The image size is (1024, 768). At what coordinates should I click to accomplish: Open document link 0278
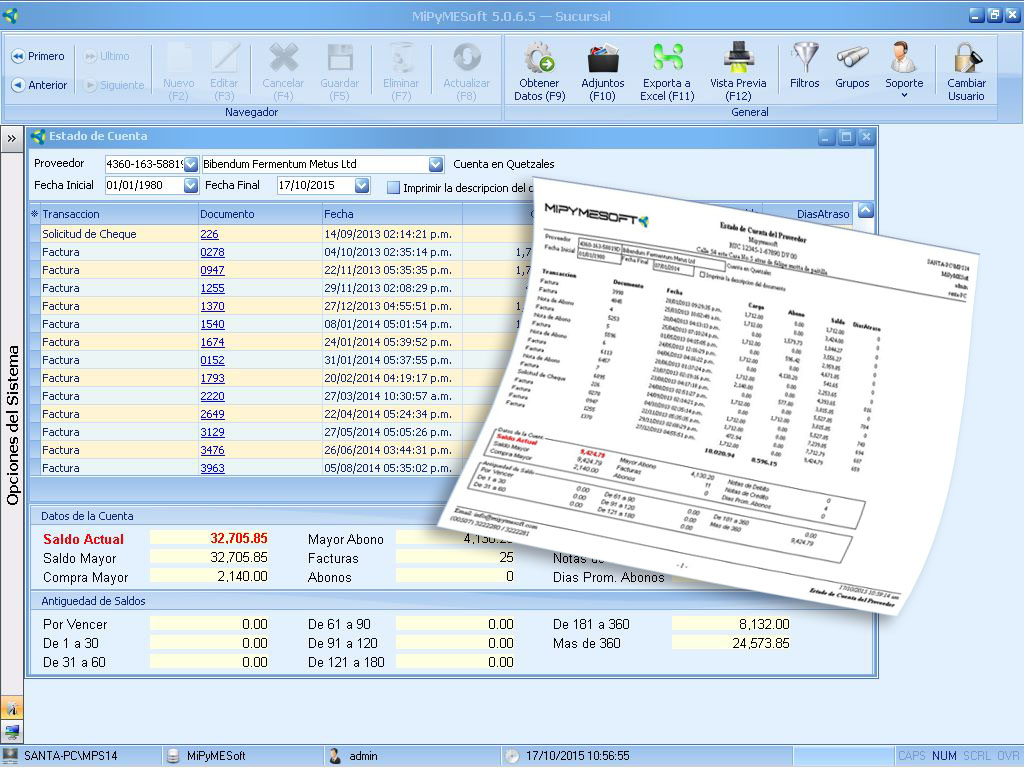(212, 252)
